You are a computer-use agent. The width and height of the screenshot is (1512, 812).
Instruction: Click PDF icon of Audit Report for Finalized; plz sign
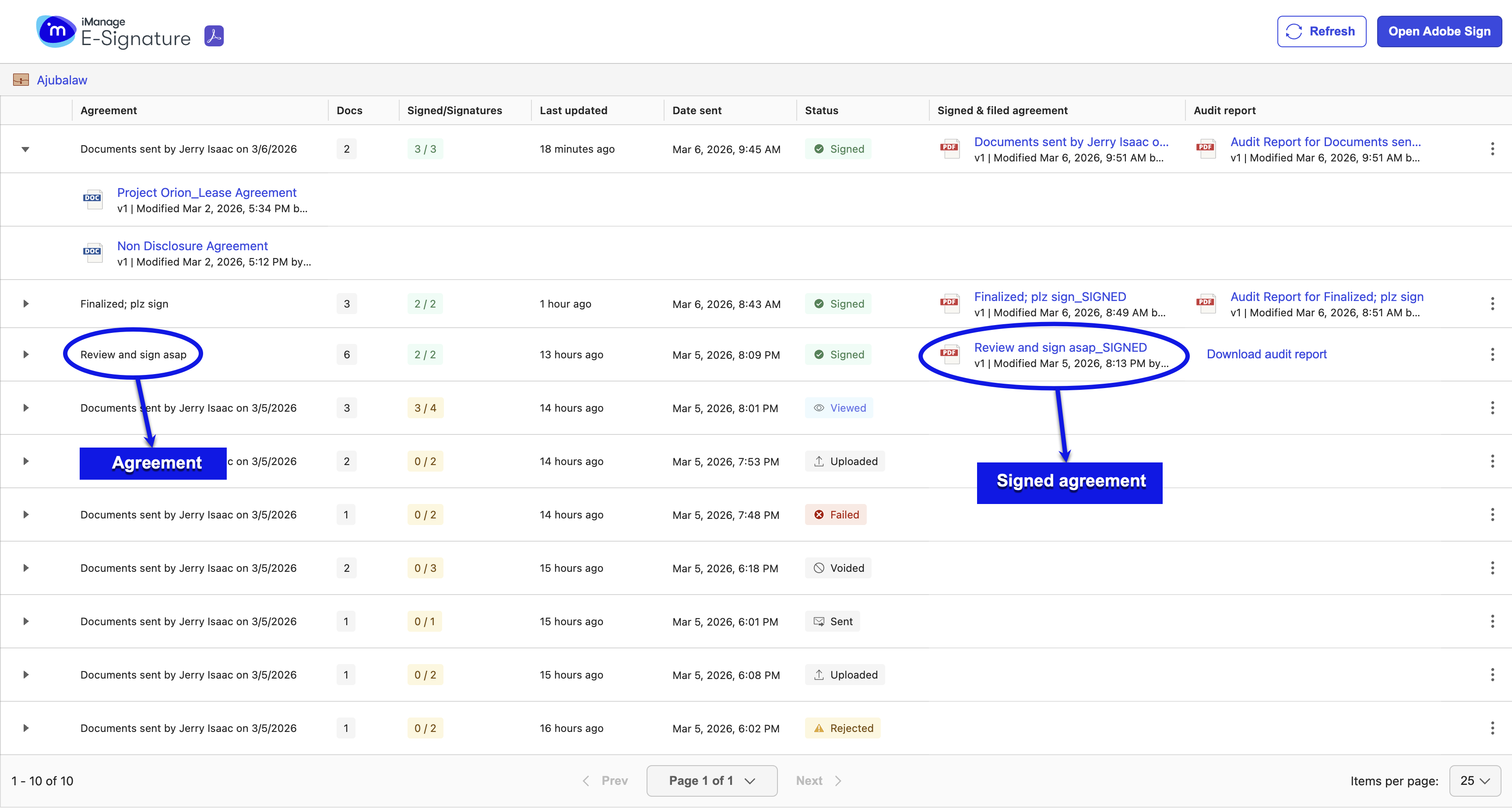click(1206, 304)
